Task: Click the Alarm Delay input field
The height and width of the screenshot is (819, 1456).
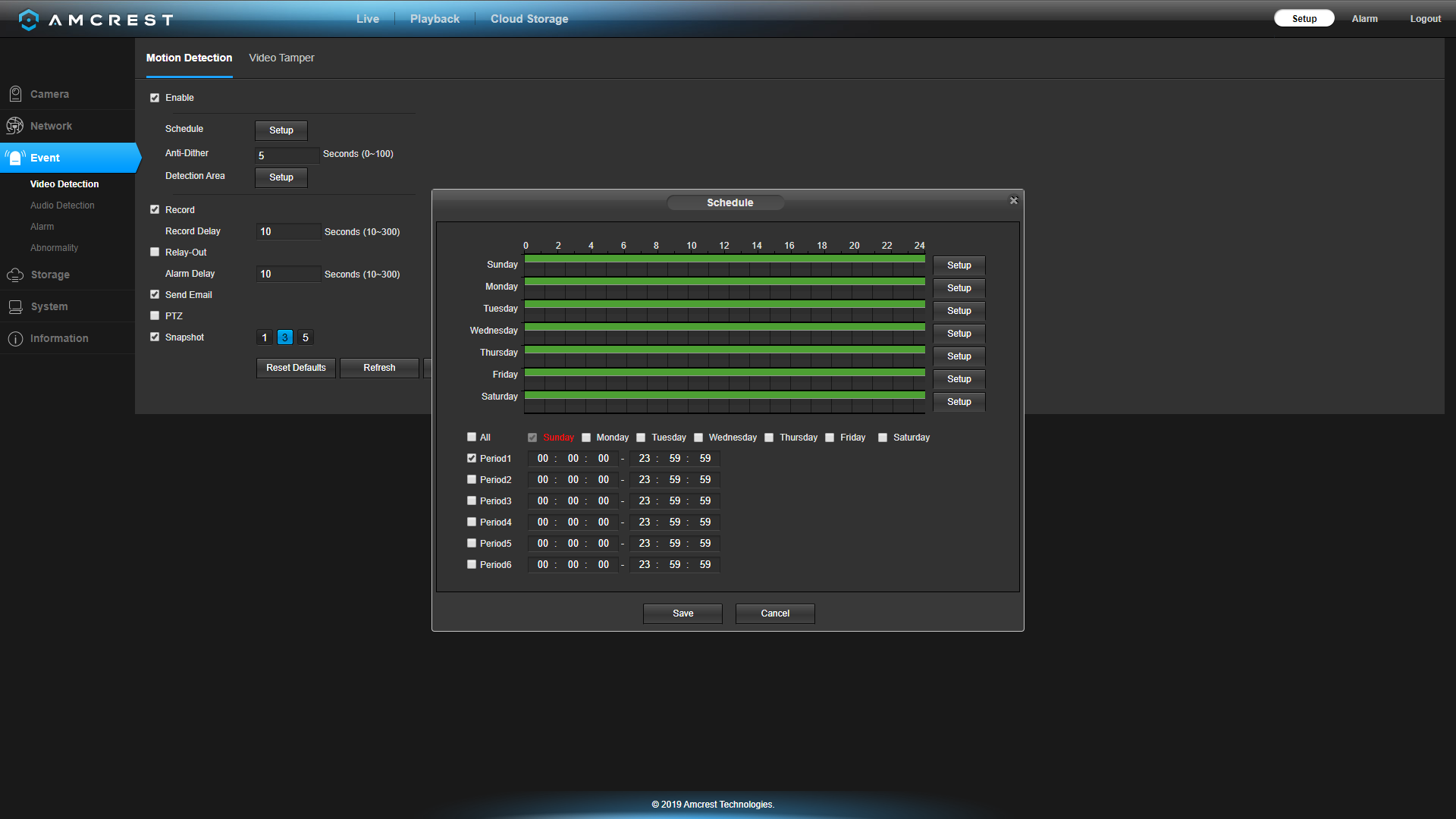Action: (x=288, y=274)
